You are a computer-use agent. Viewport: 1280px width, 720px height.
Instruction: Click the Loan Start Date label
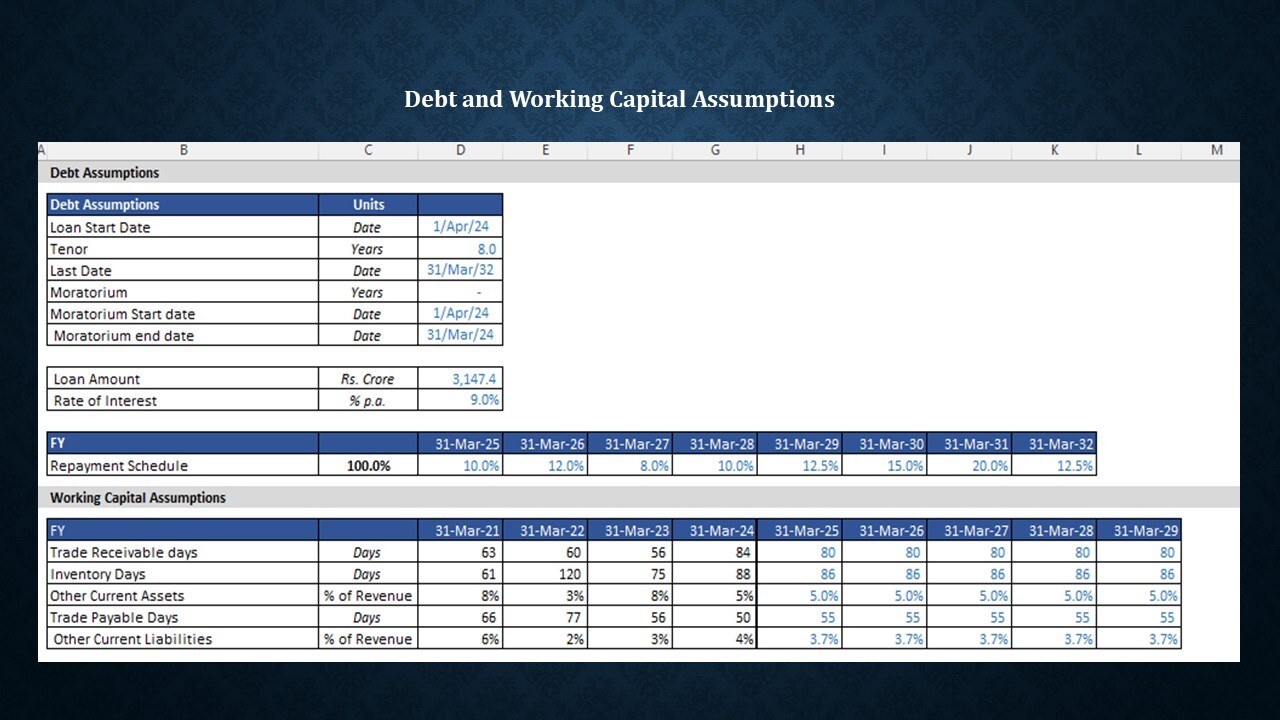[x=100, y=227]
